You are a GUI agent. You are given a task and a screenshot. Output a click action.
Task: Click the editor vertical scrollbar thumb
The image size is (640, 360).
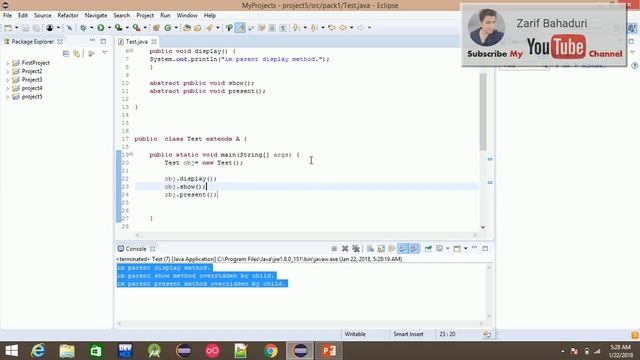(483, 112)
